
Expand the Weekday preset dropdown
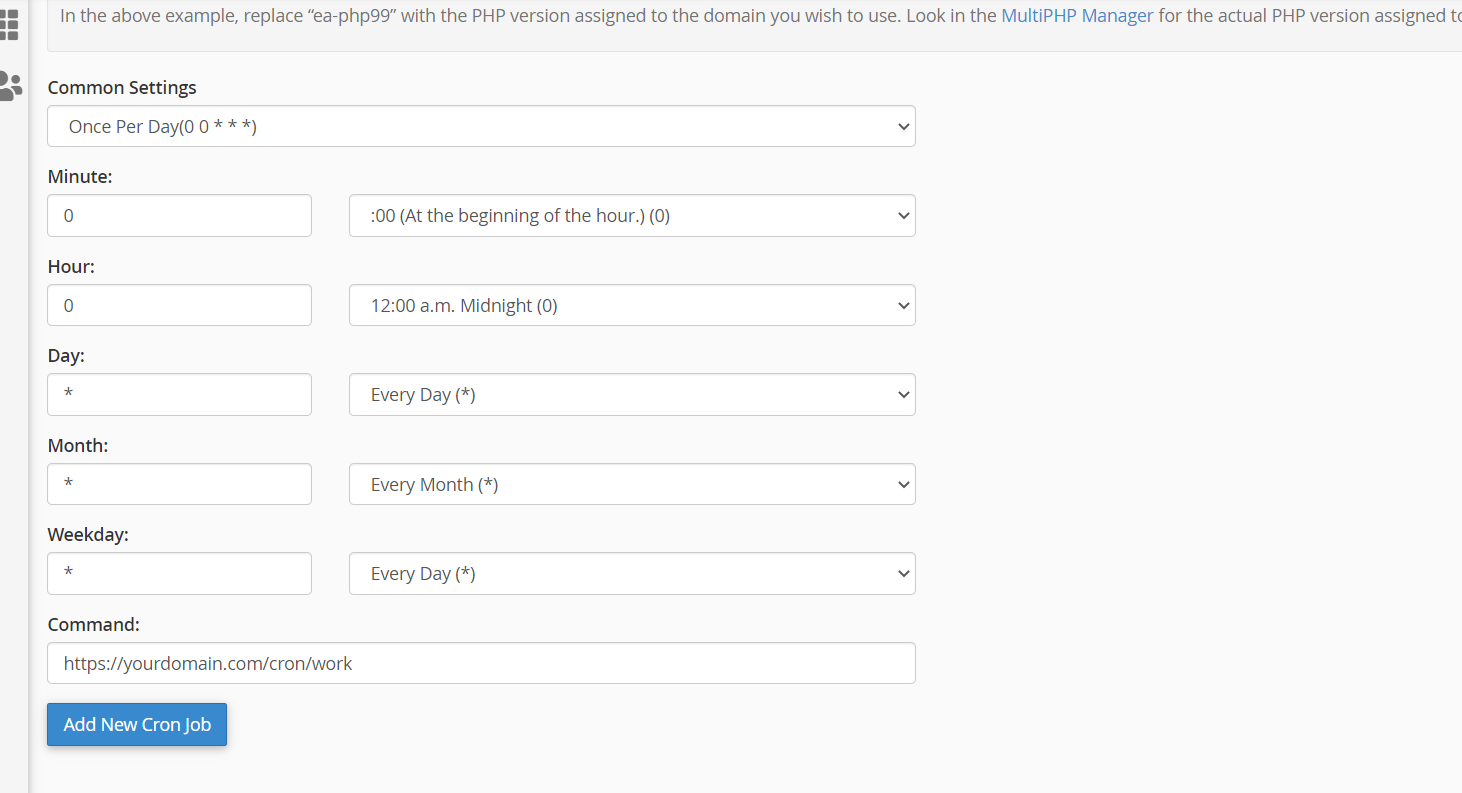pyautogui.click(x=631, y=574)
